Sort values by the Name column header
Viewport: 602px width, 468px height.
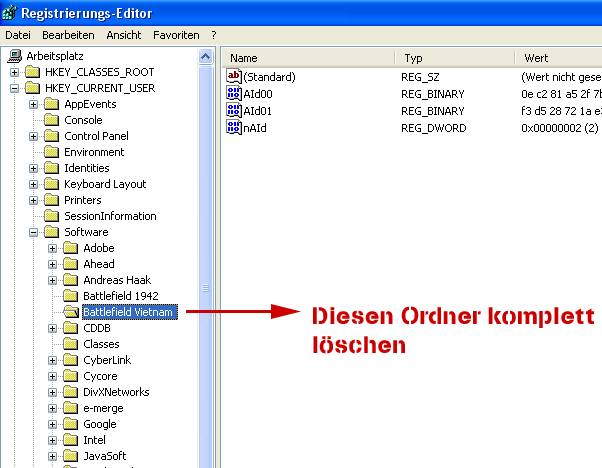point(308,58)
